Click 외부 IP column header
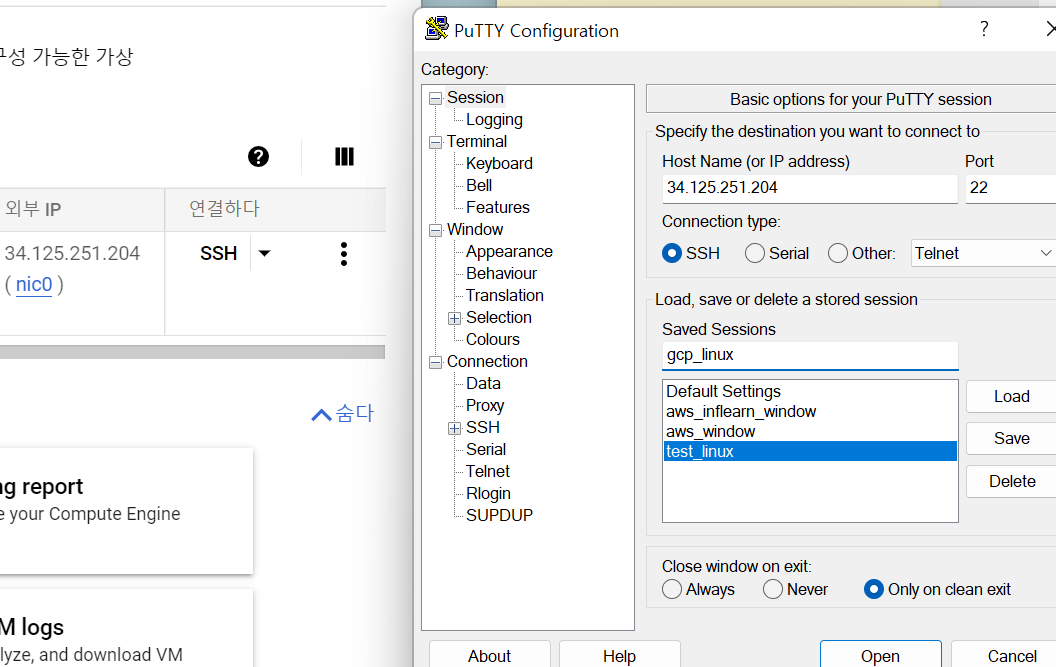Image resolution: width=1056 pixels, height=667 pixels. [33, 209]
